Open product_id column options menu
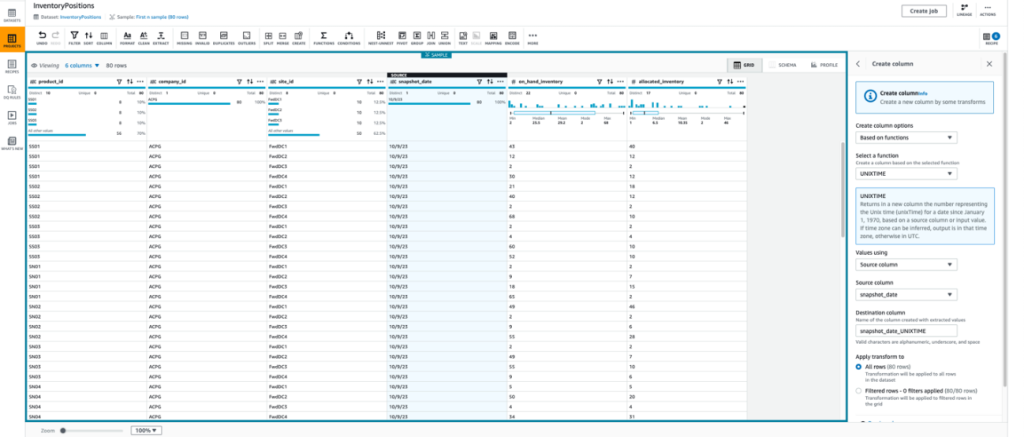Viewport: 1024px width, 437px height. click(x=139, y=82)
